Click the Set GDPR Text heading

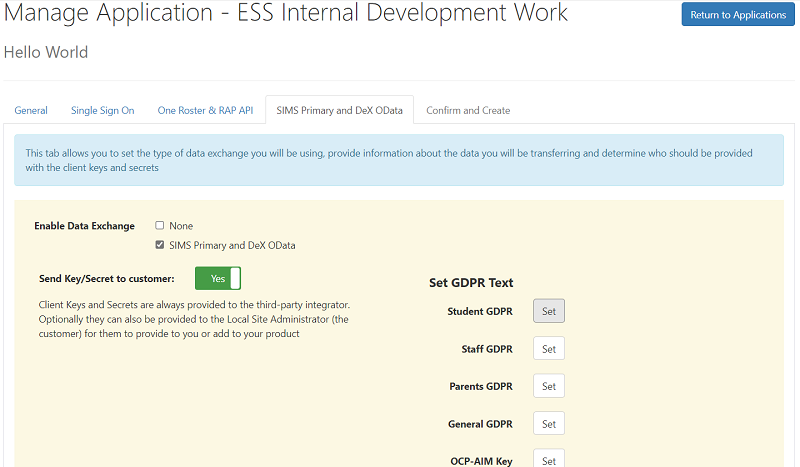tap(471, 282)
